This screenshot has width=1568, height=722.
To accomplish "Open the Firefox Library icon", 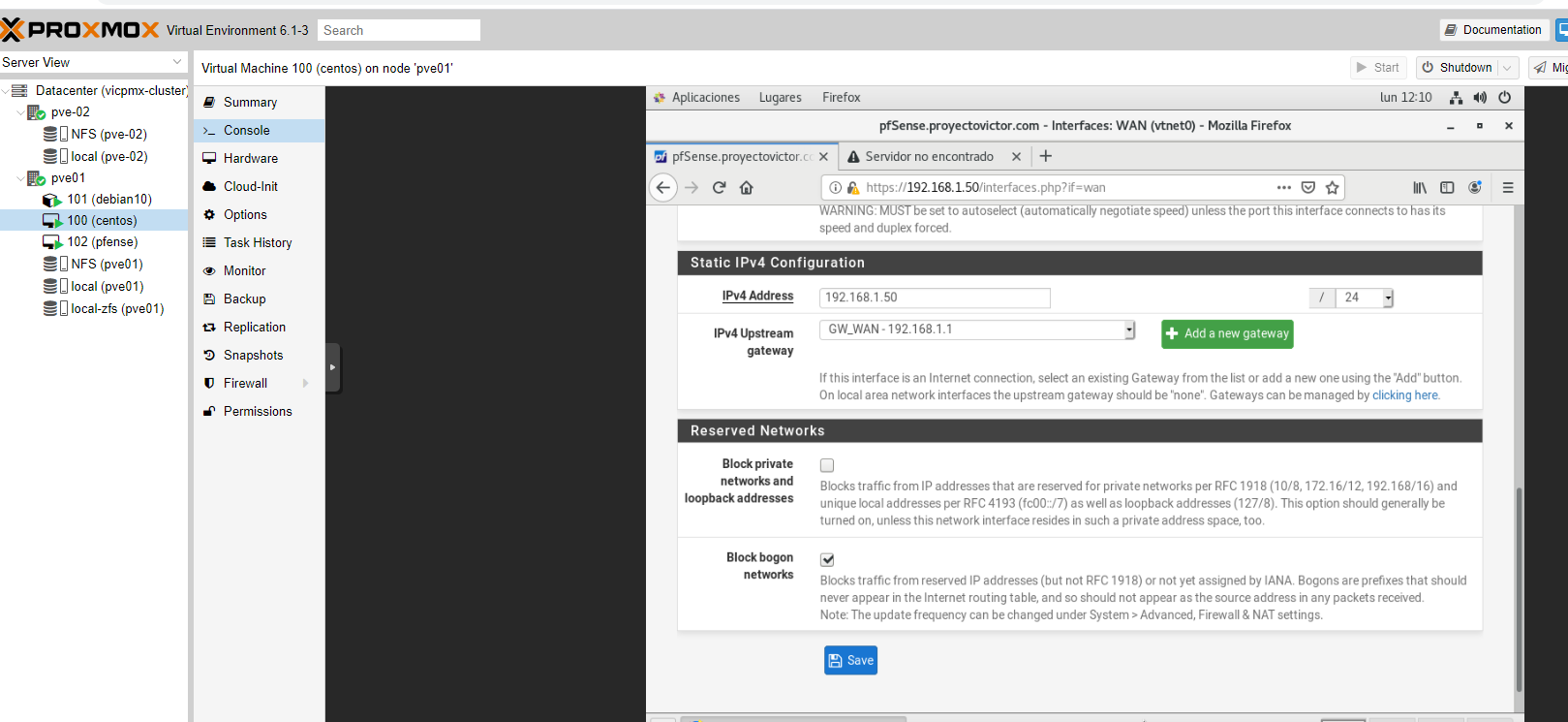I will [x=1420, y=188].
